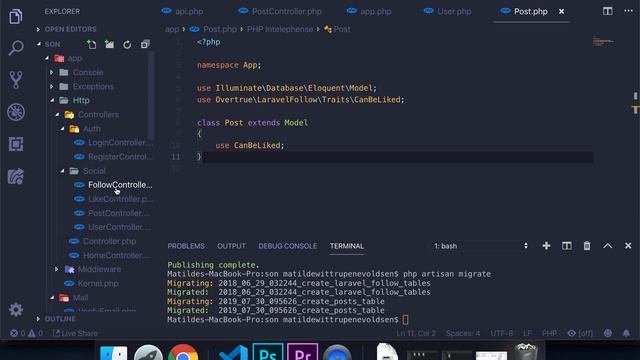Select the Terminal panel tab
This screenshot has width=640, height=360.
347,246
